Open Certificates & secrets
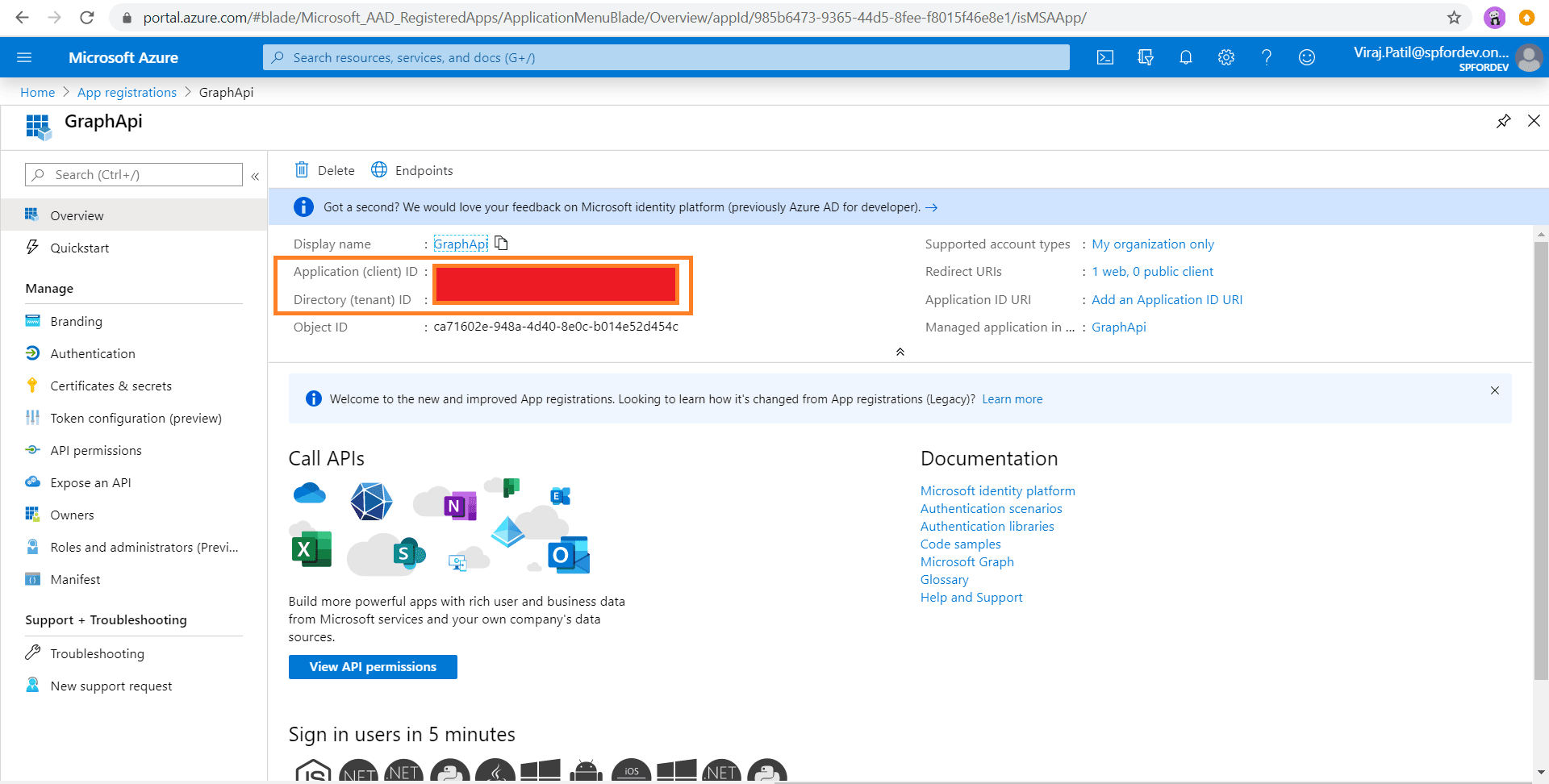The width and height of the screenshot is (1549, 784). (134, 386)
